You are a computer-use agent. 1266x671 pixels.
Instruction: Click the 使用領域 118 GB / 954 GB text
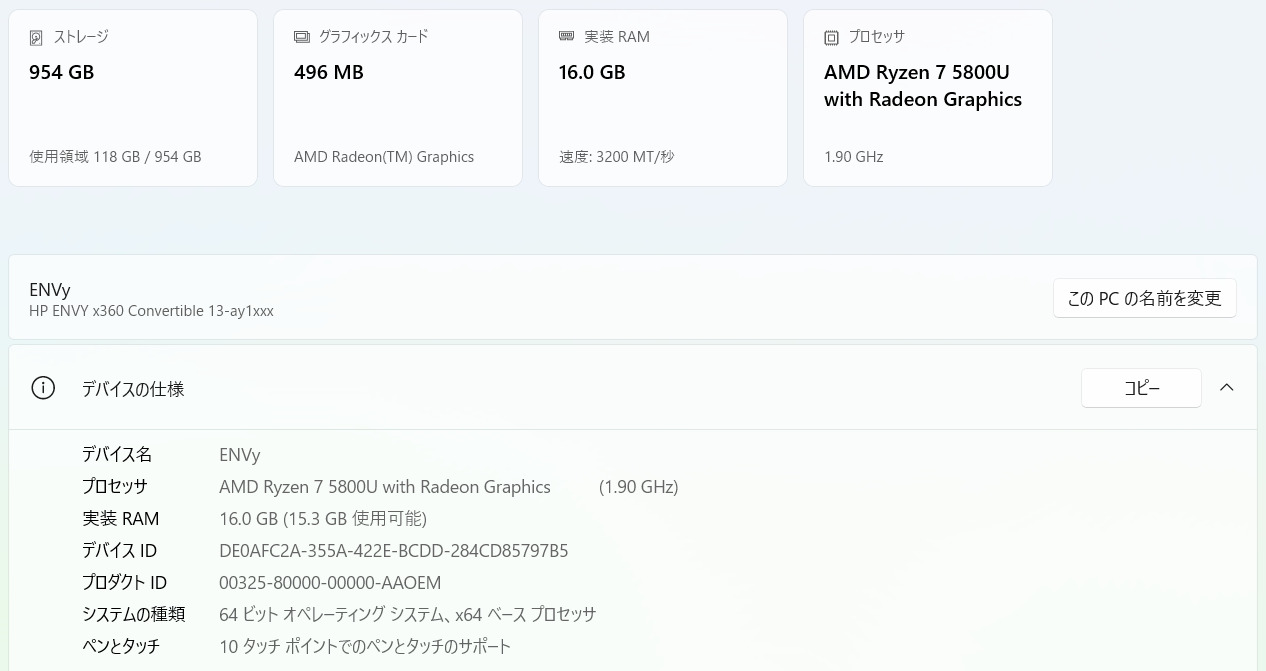click(115, 157)
